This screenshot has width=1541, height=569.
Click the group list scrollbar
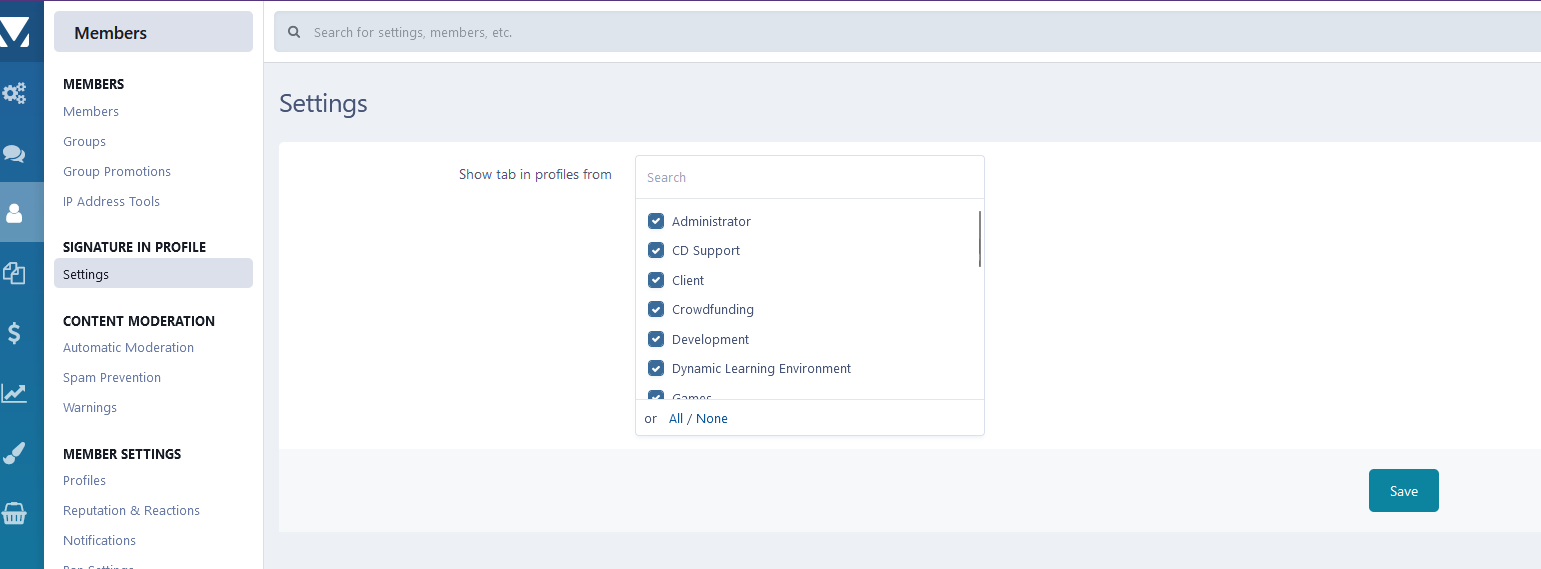pyautogui.click(x=980, y=239)
